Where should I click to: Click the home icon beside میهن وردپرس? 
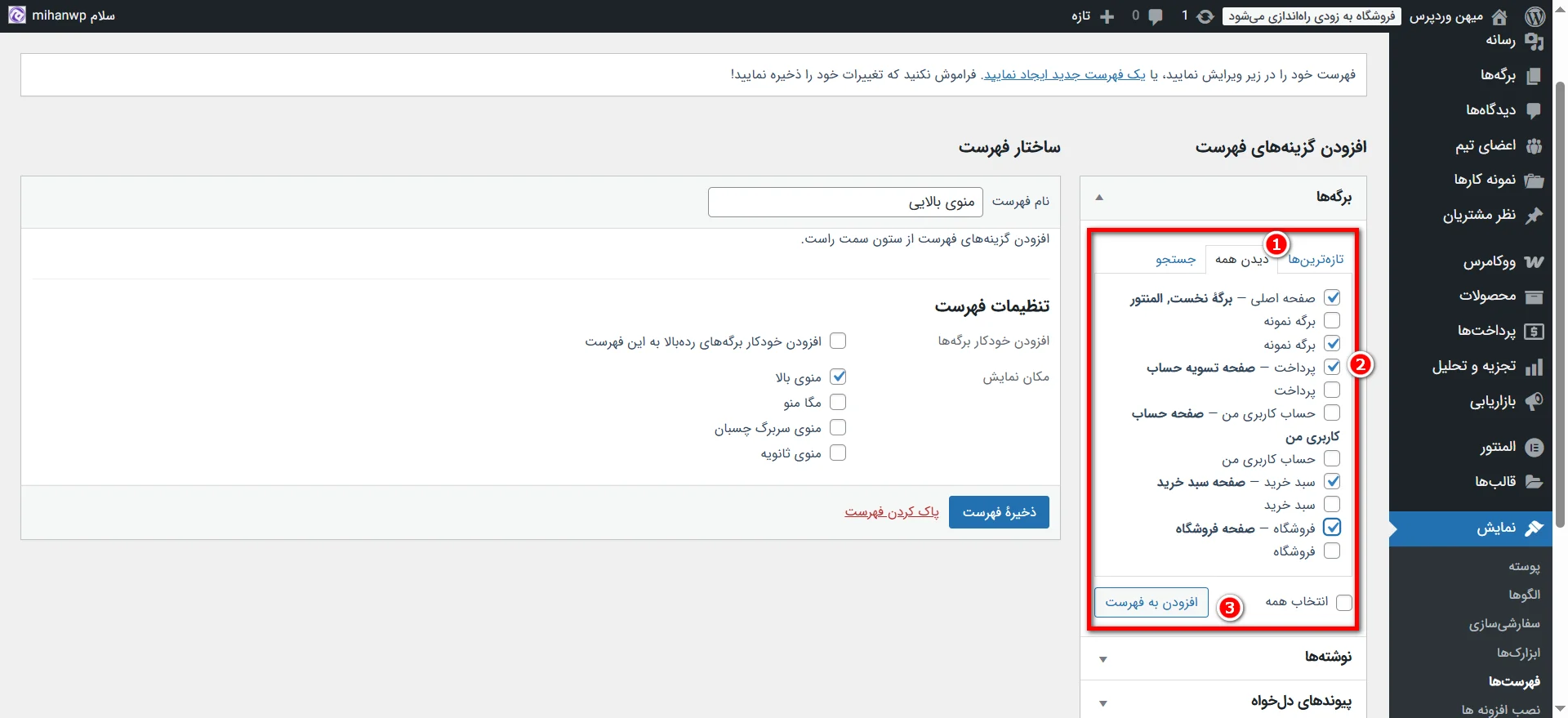point(1499,16)
